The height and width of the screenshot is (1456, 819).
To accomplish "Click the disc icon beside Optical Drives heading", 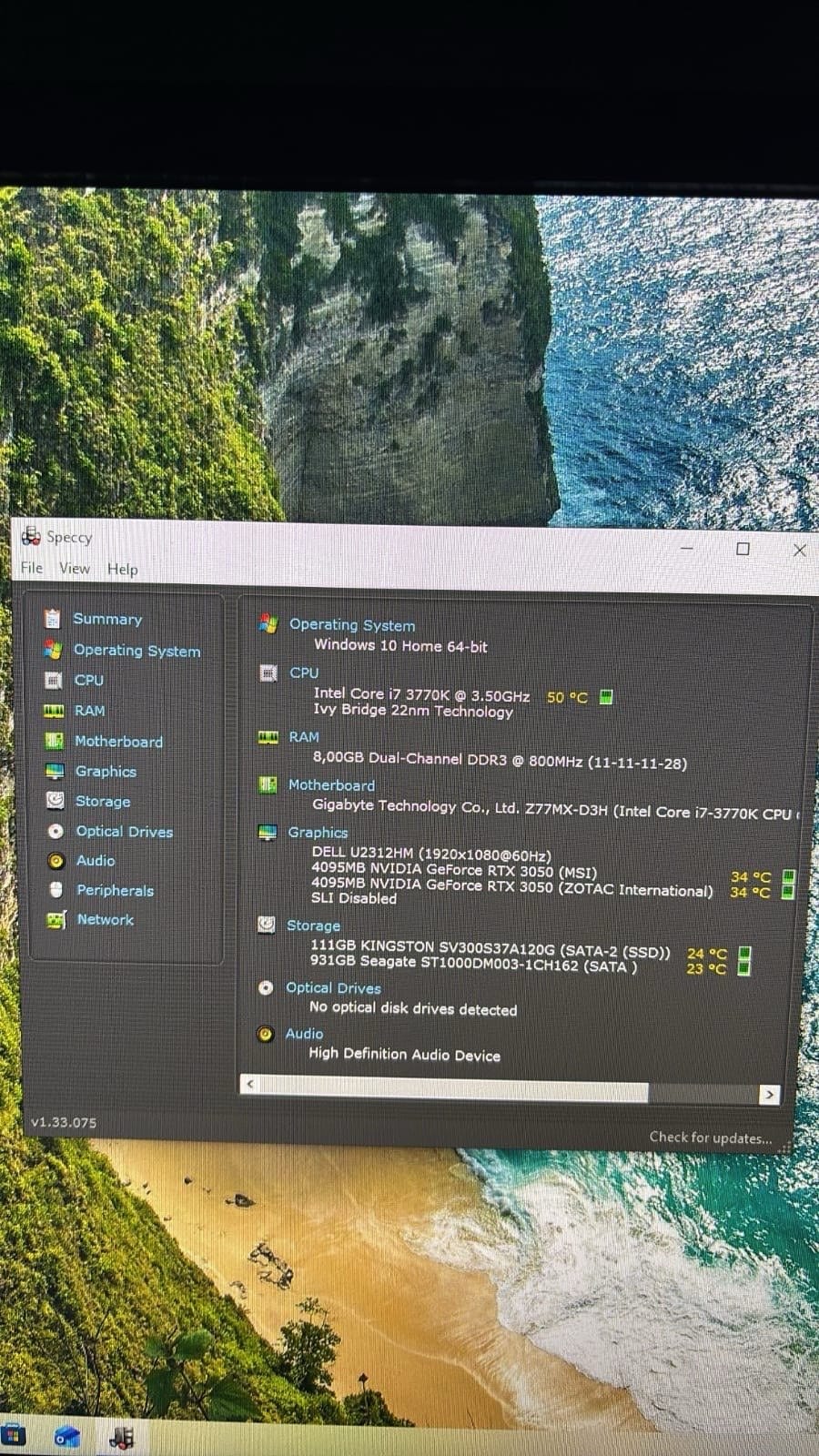I will click(266, 988).
